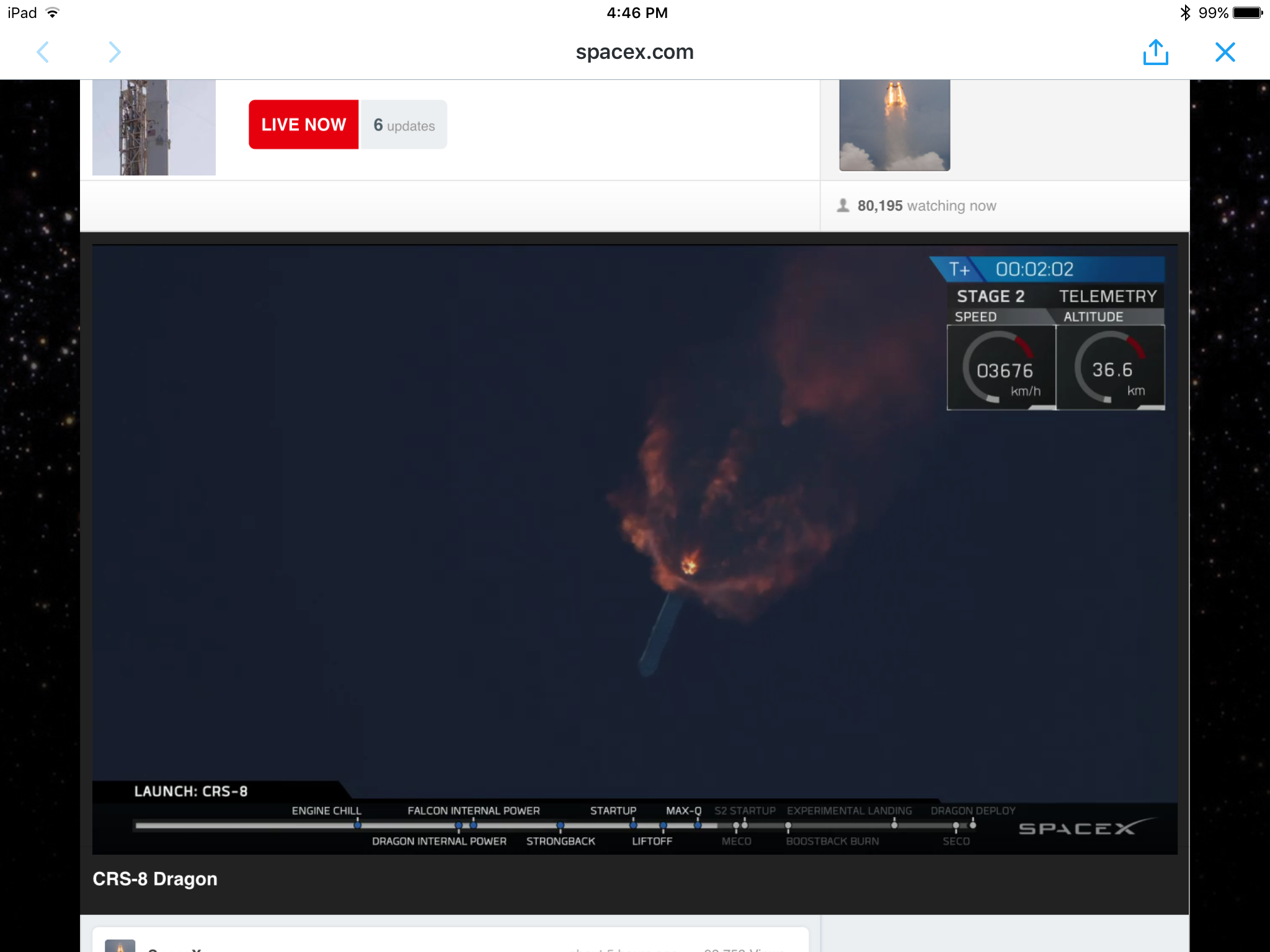Tap the TELEMETRY heading in the overlay
The height and width of the screenshot is (952, 1270).
coord(1108,296)
